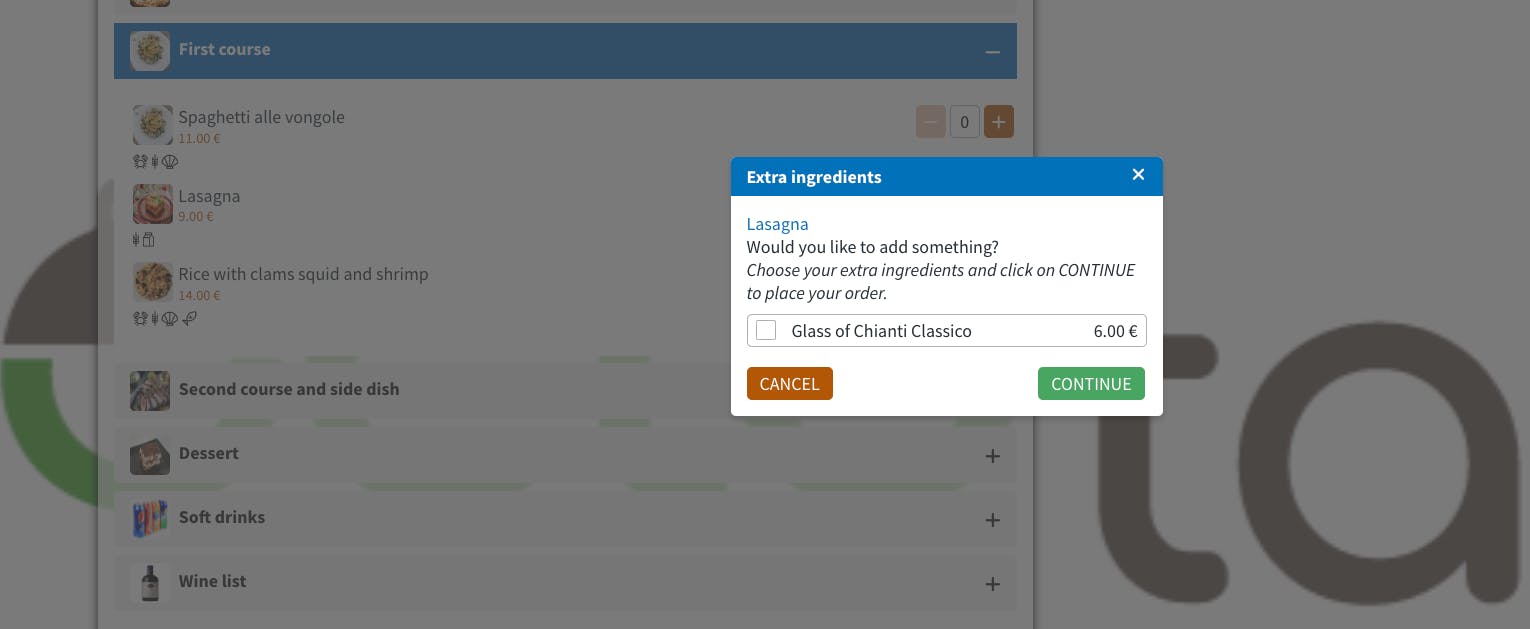Click the Spaghetti alle vongole thumbnail
The width and height of the screenshot is (1530, 629).
[x=153, y=125]
